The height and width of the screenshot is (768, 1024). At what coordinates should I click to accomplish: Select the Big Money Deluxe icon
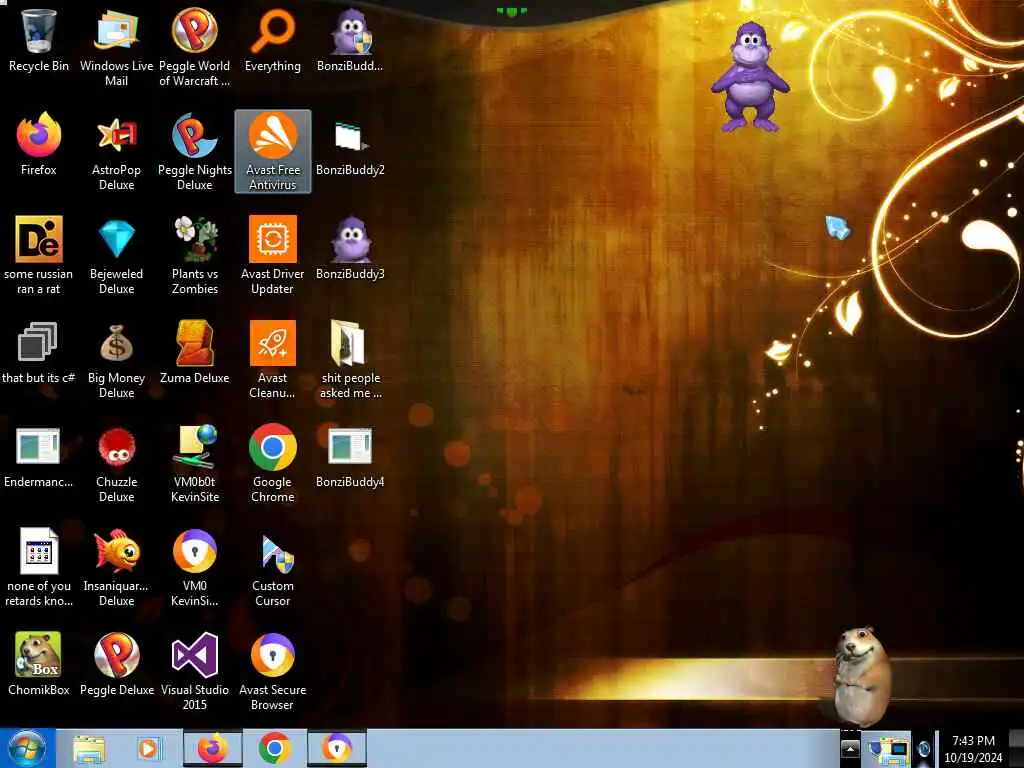tap(116, 360)
